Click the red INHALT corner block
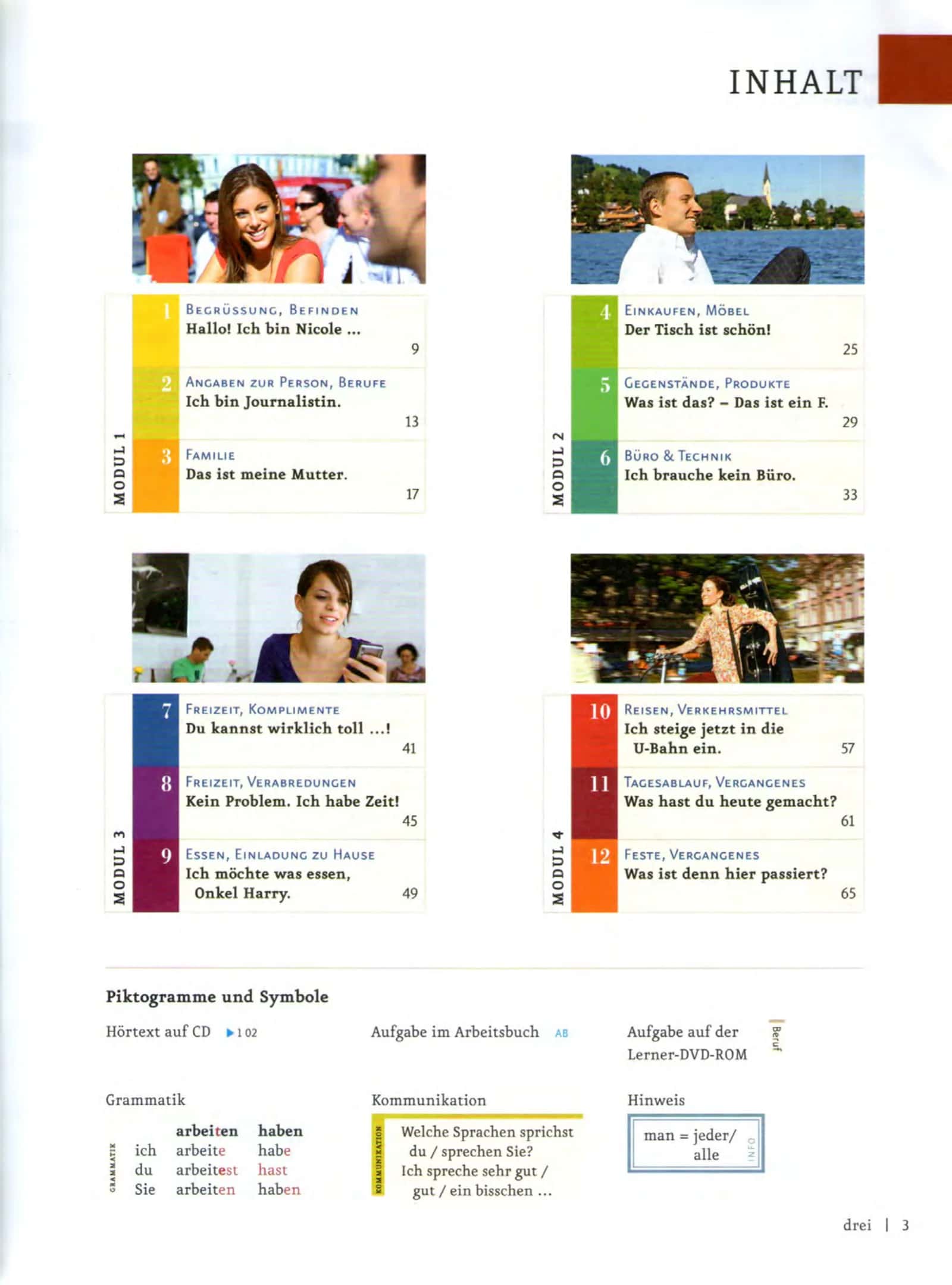952x1285 pixels. [x=915, y=69]
